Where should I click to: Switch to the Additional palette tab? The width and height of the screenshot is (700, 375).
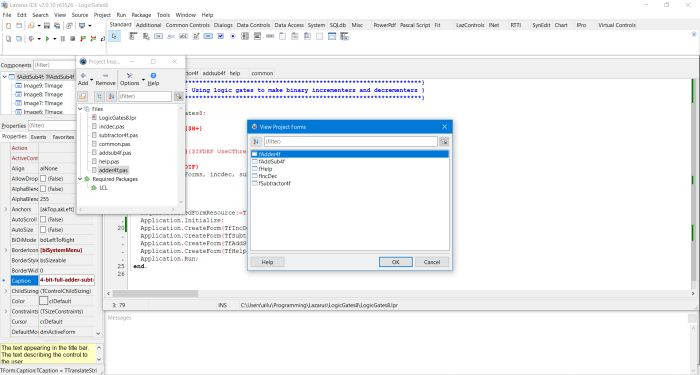point(148,25)
